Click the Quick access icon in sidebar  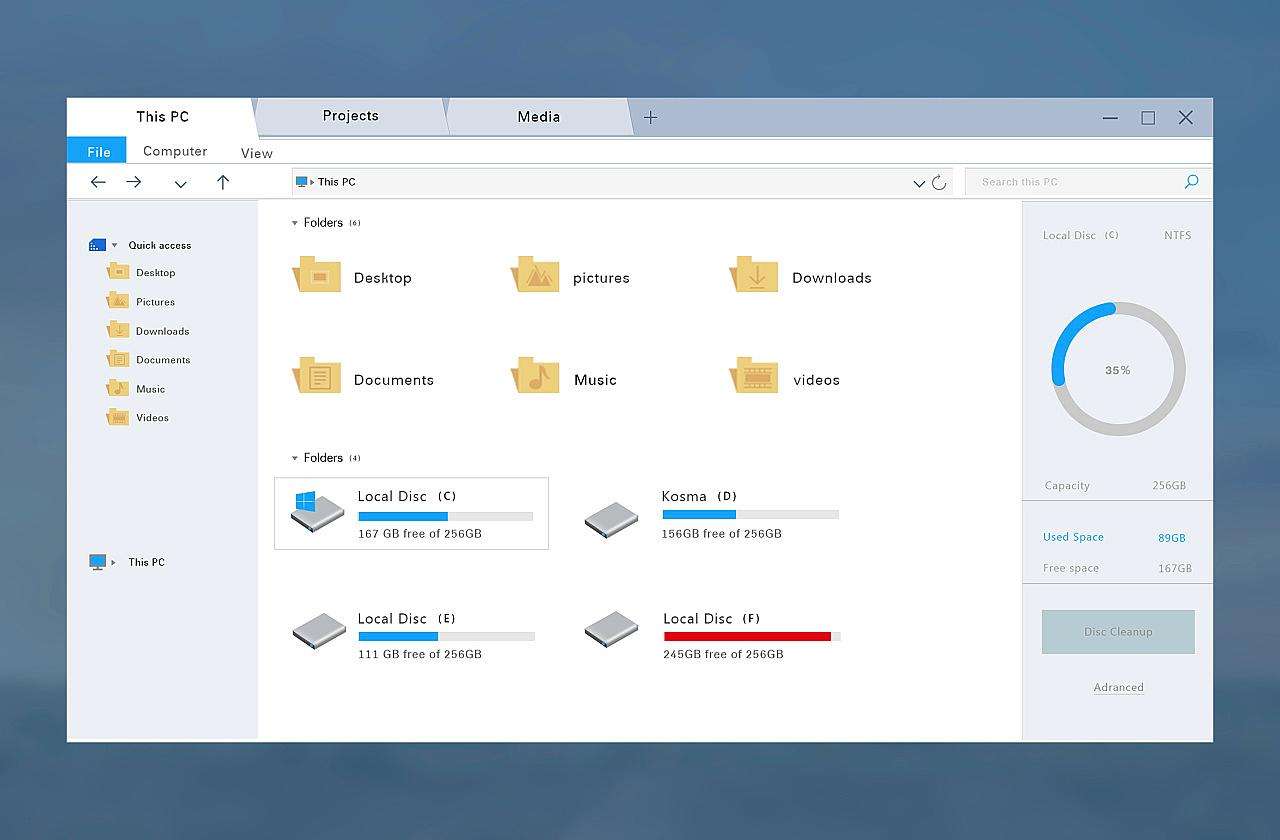(97, 245)
